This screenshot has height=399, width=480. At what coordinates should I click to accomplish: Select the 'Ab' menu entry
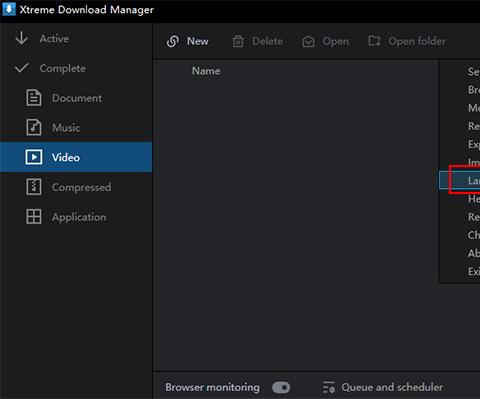click(473, 253)
